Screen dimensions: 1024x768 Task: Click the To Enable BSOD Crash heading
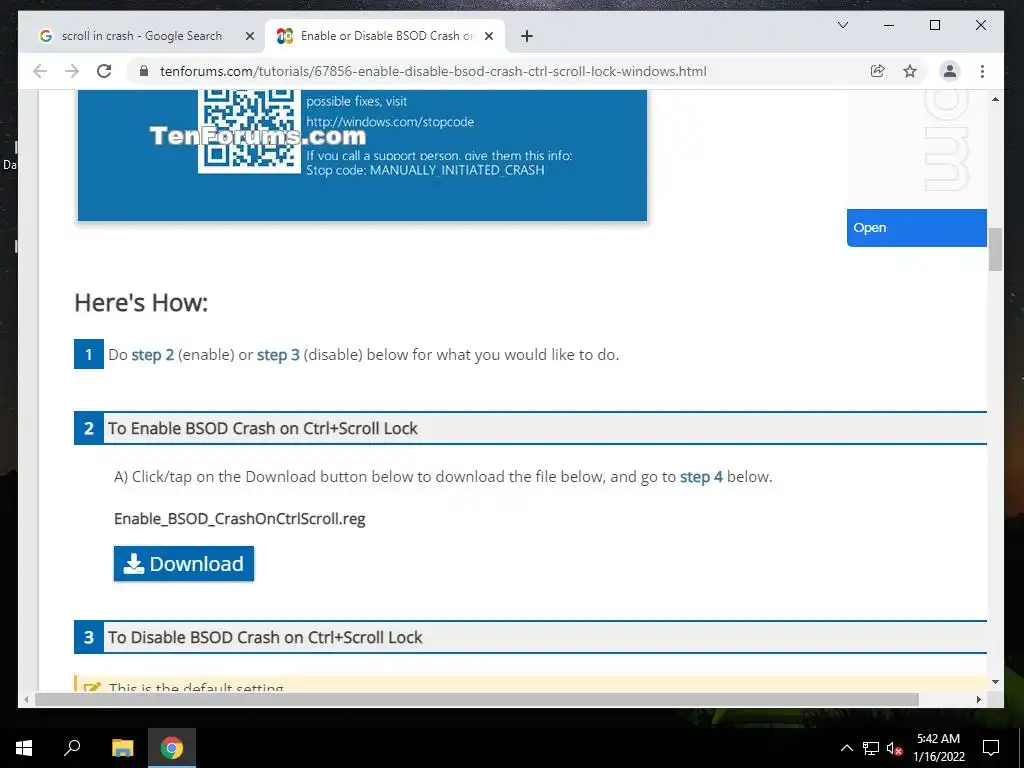[263, 428]
